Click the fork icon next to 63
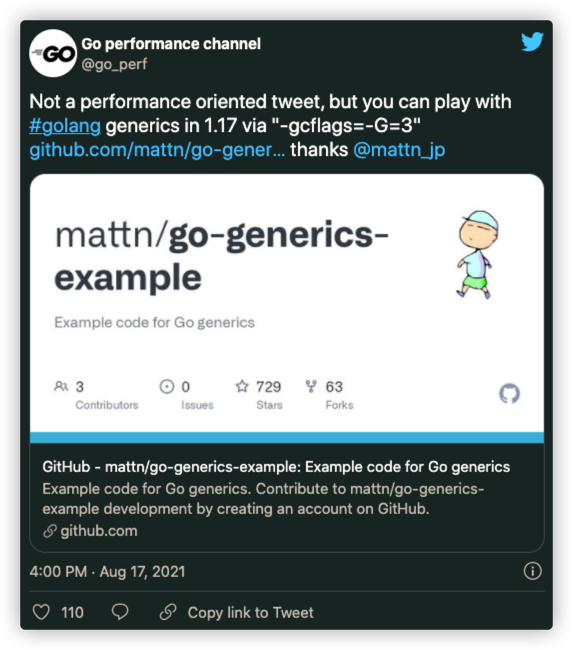The image size is (573, 650). pos(311,386)
